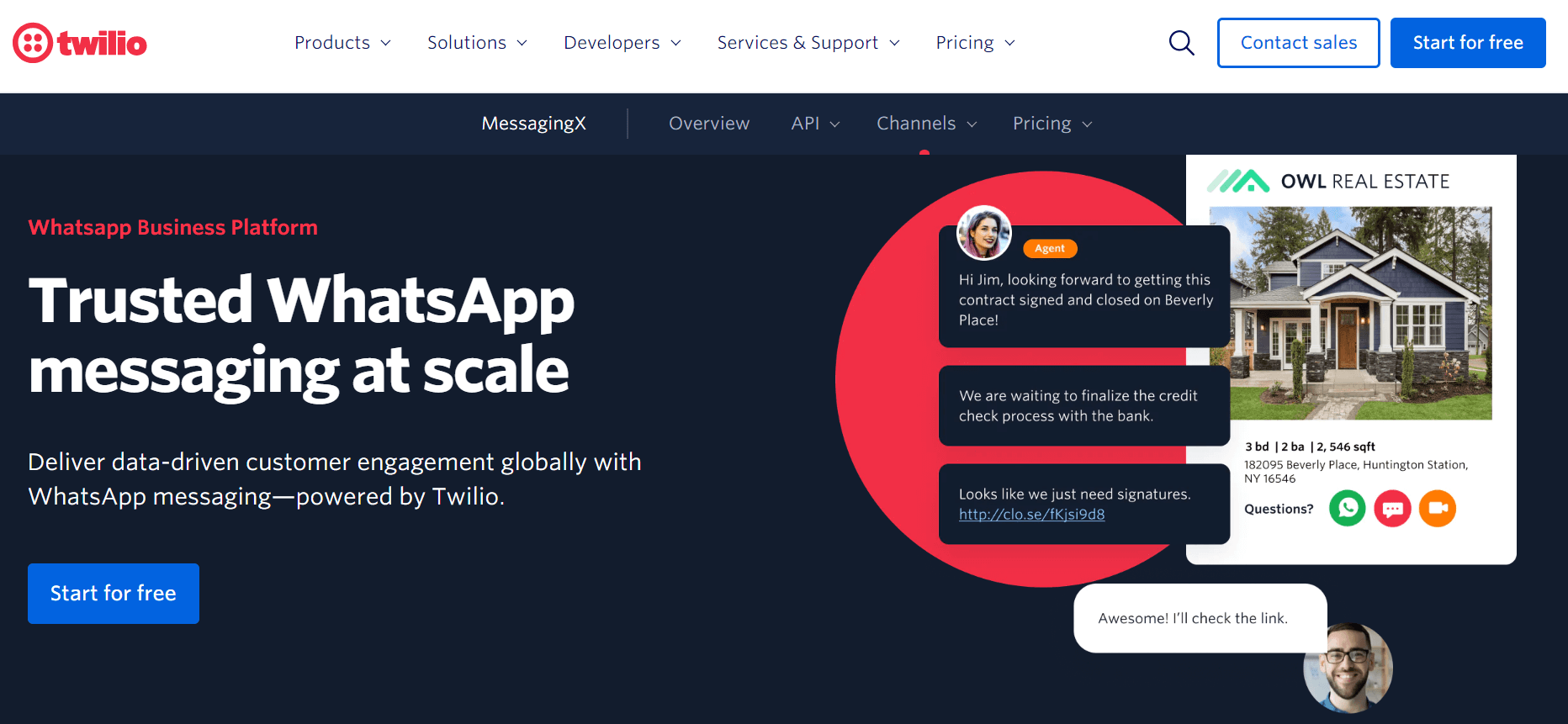Click the 'We are waiting to finalize' message
The width and height of the screenshot is (1568, 724).
1084,405
